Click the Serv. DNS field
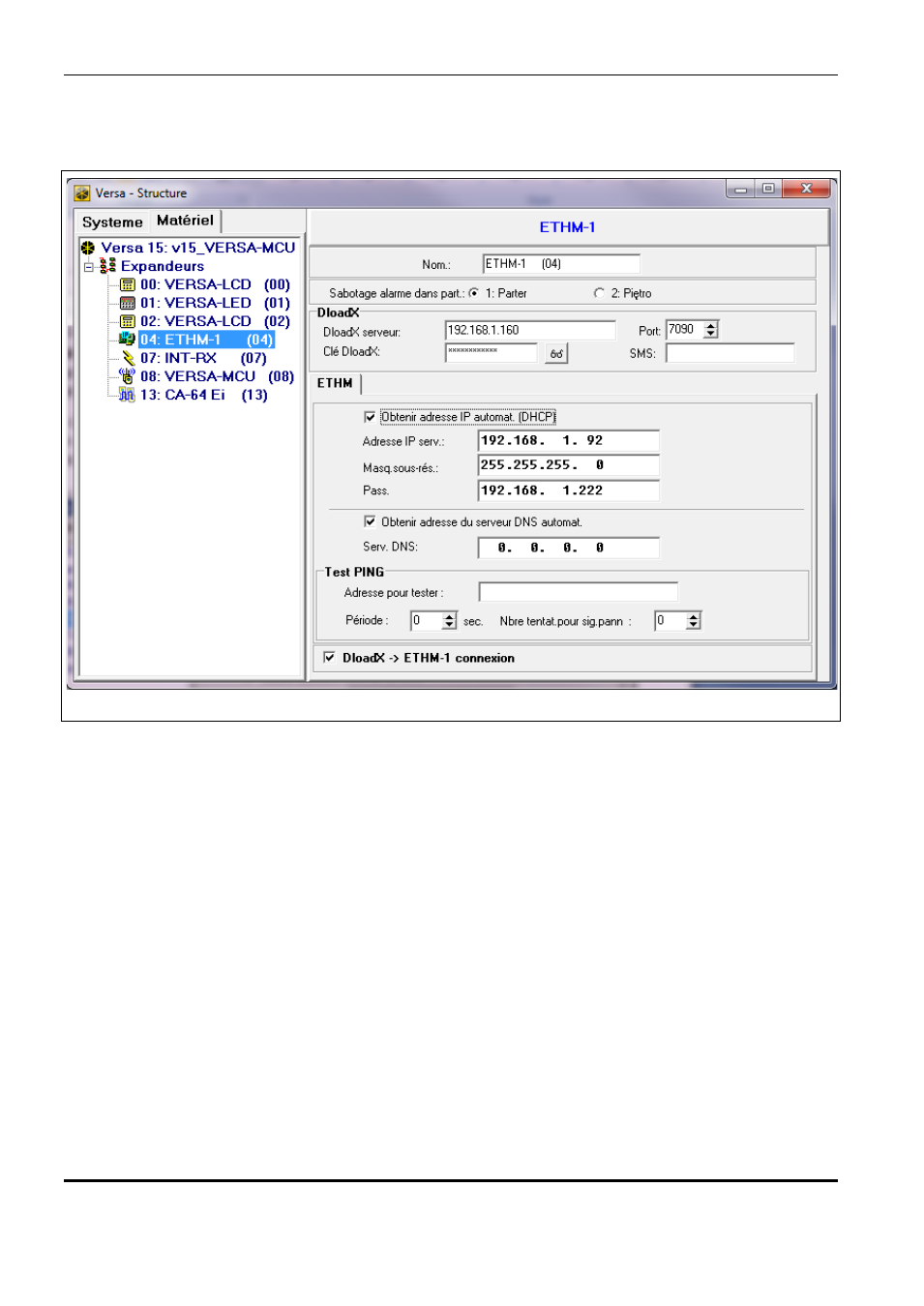The height and width of the screenshot is (1306, 924). (x=569, y=548)
